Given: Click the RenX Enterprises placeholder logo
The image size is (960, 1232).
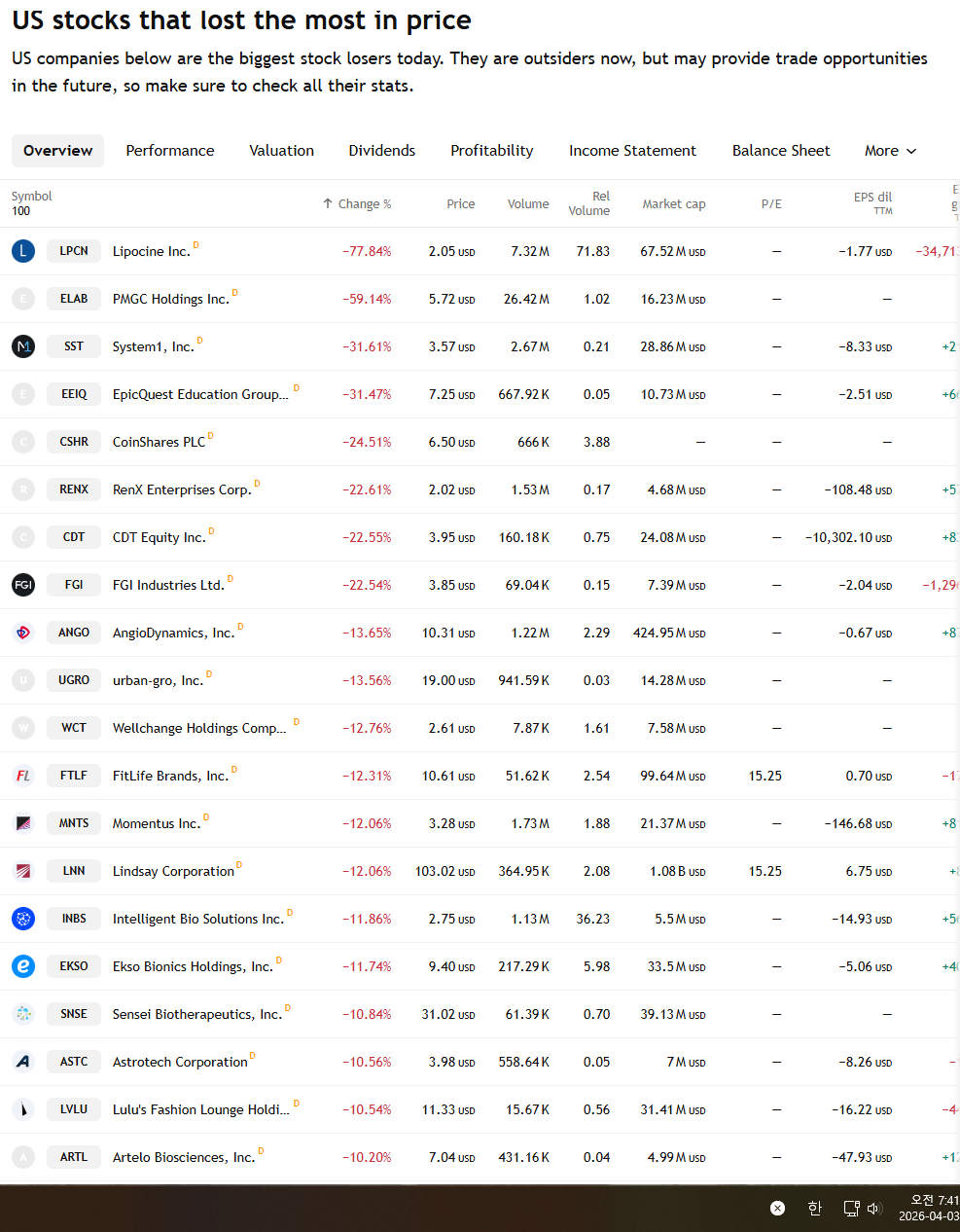Looking at the screenshot, I should (x=23, y=489).
